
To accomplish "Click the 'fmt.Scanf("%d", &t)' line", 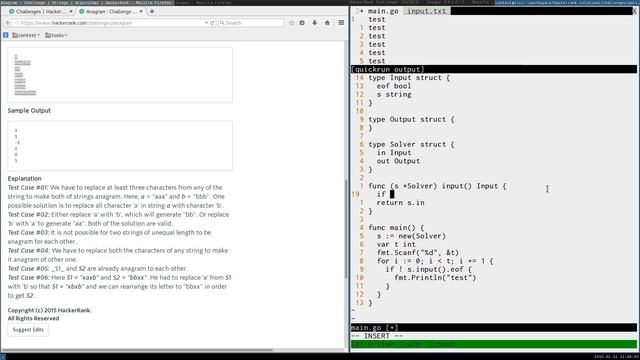I will (418, 253).
